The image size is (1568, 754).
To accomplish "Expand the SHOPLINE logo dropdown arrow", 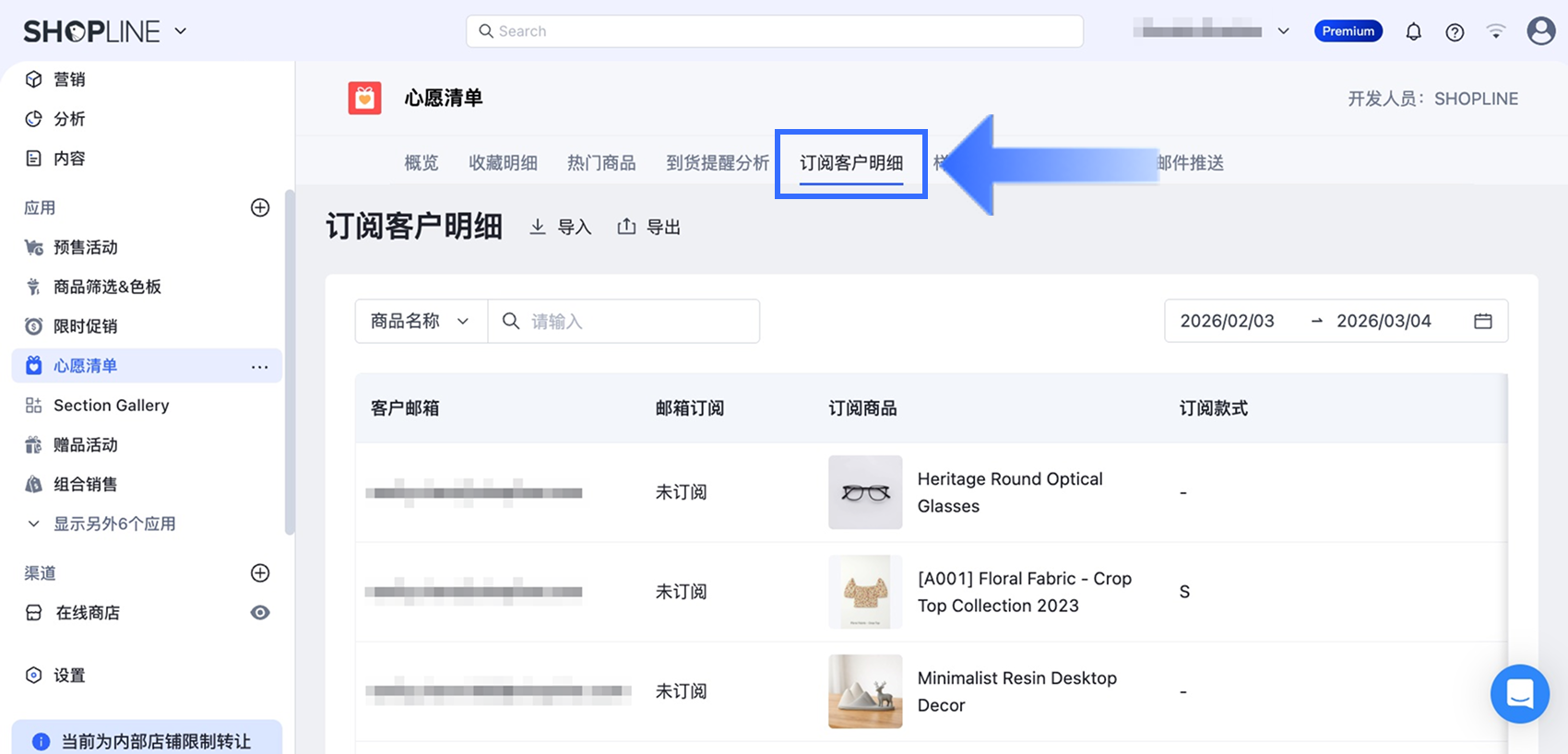I will 181,31.
